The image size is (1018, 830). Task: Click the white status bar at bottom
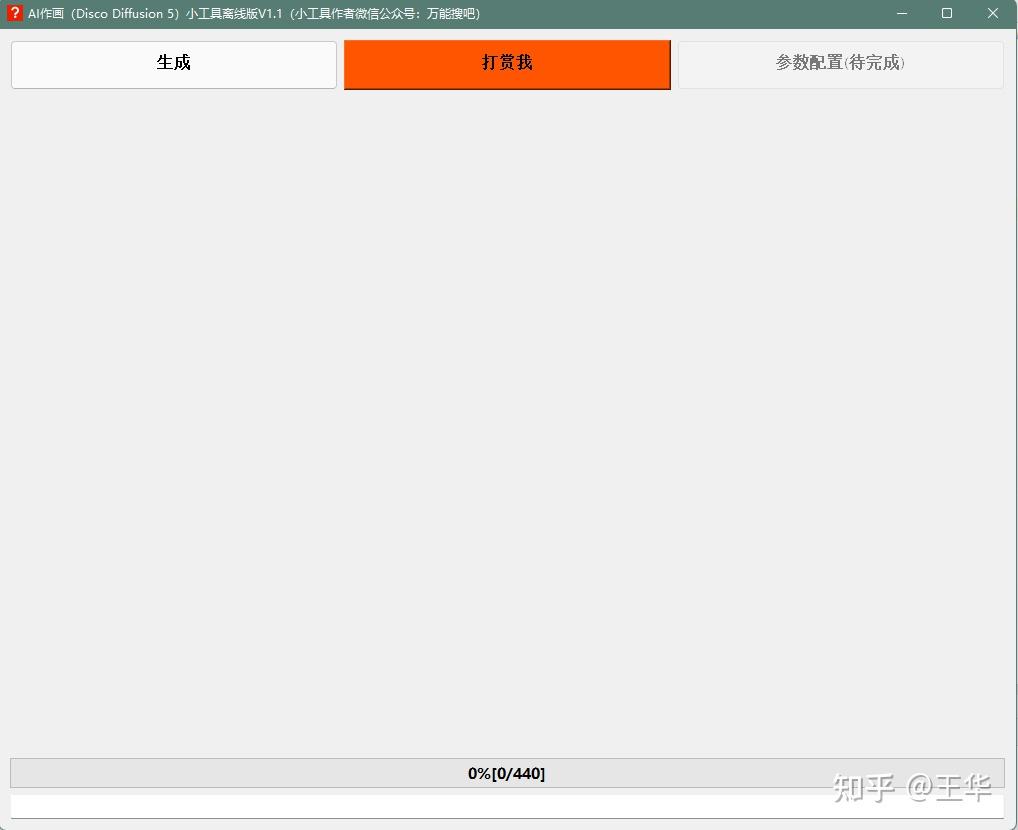pyautogui.click(x=507, y=806)
